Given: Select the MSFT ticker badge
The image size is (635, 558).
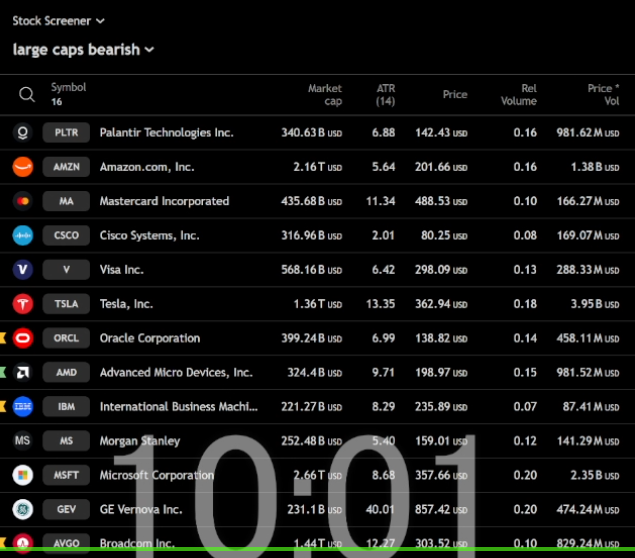Looking at the screenshot, I should [66, 475].
